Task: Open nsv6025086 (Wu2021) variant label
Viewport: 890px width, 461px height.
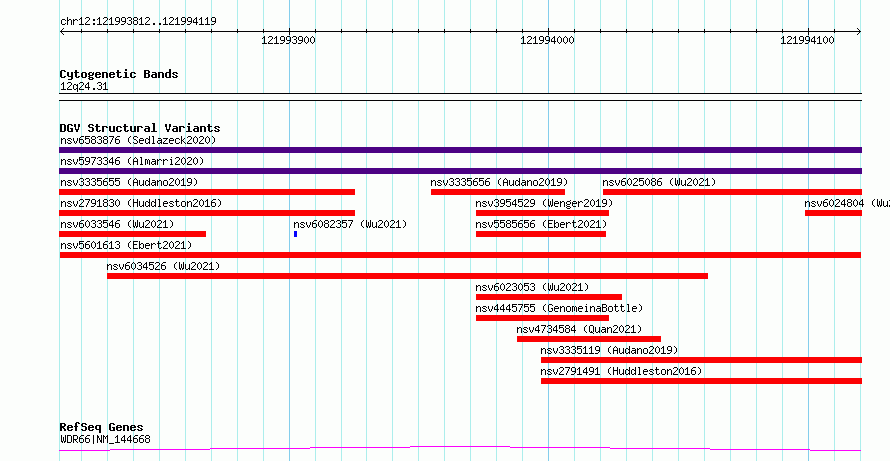Action: coord(659,182)
